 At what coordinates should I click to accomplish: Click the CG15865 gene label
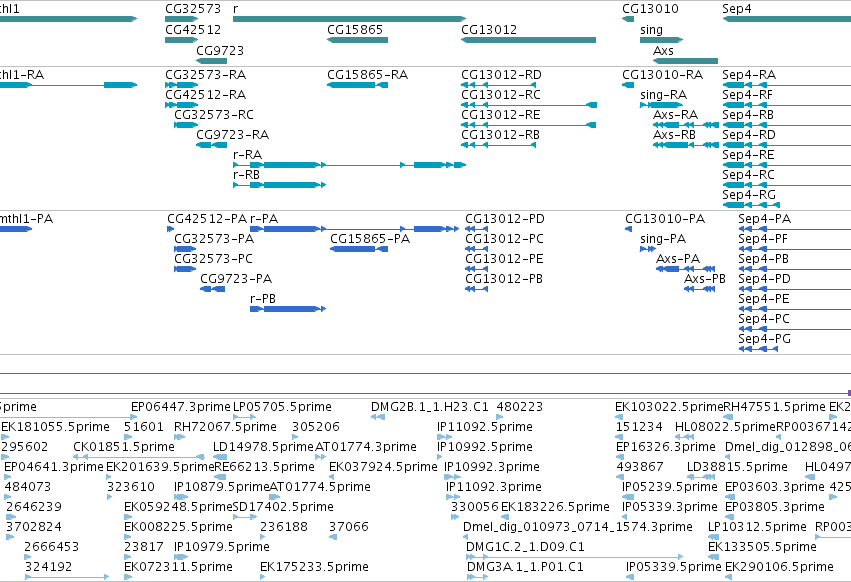tap(355, 30)
